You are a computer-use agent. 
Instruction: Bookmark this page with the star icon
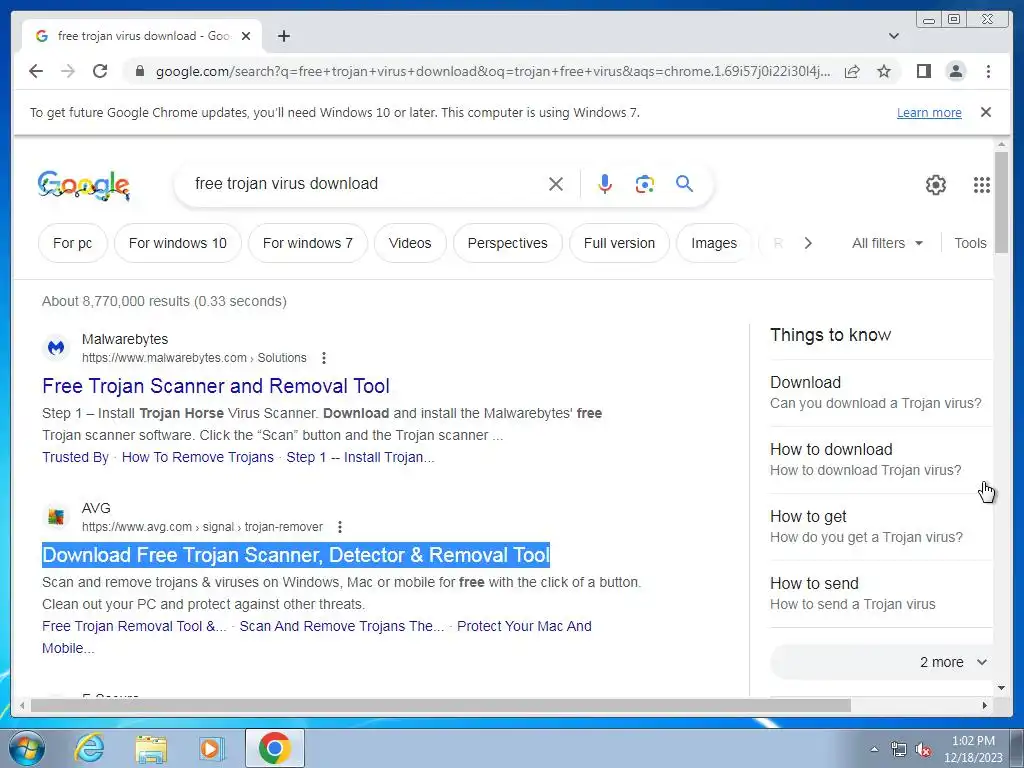(x=884, y=71)
